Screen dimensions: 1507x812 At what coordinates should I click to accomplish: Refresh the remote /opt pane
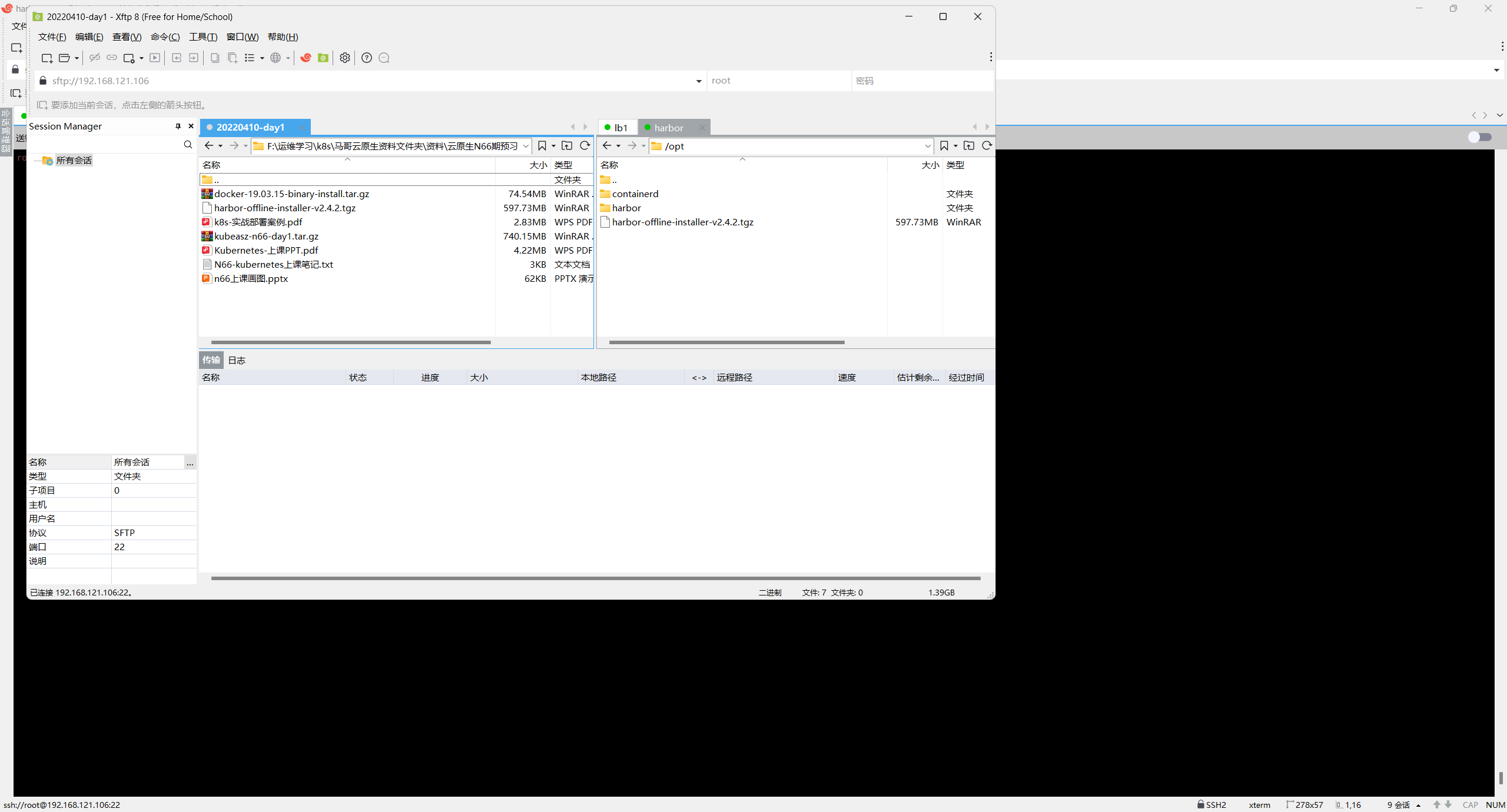point(987,146)
